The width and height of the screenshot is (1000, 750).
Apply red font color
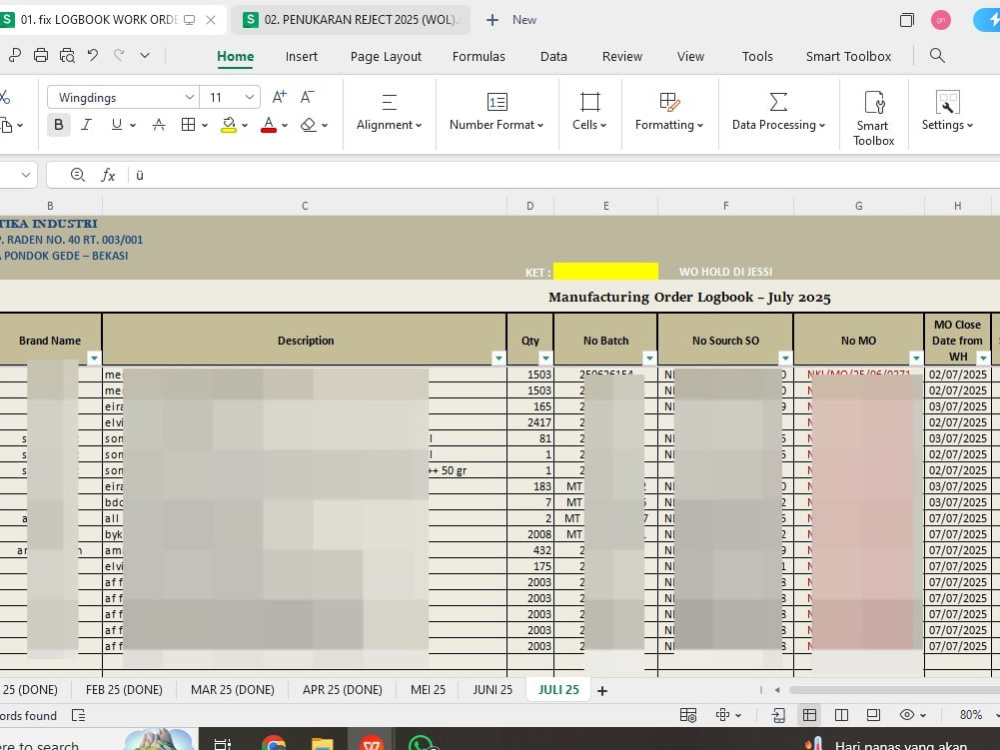click(x=268, y=124)
